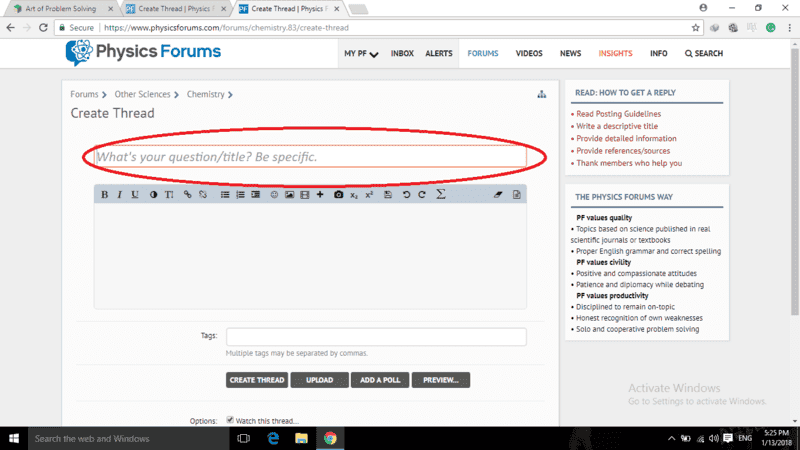Insert an unordered bullet list
Image resolution: width=800 pixels, height=450 pixels.
coord(224,194)
